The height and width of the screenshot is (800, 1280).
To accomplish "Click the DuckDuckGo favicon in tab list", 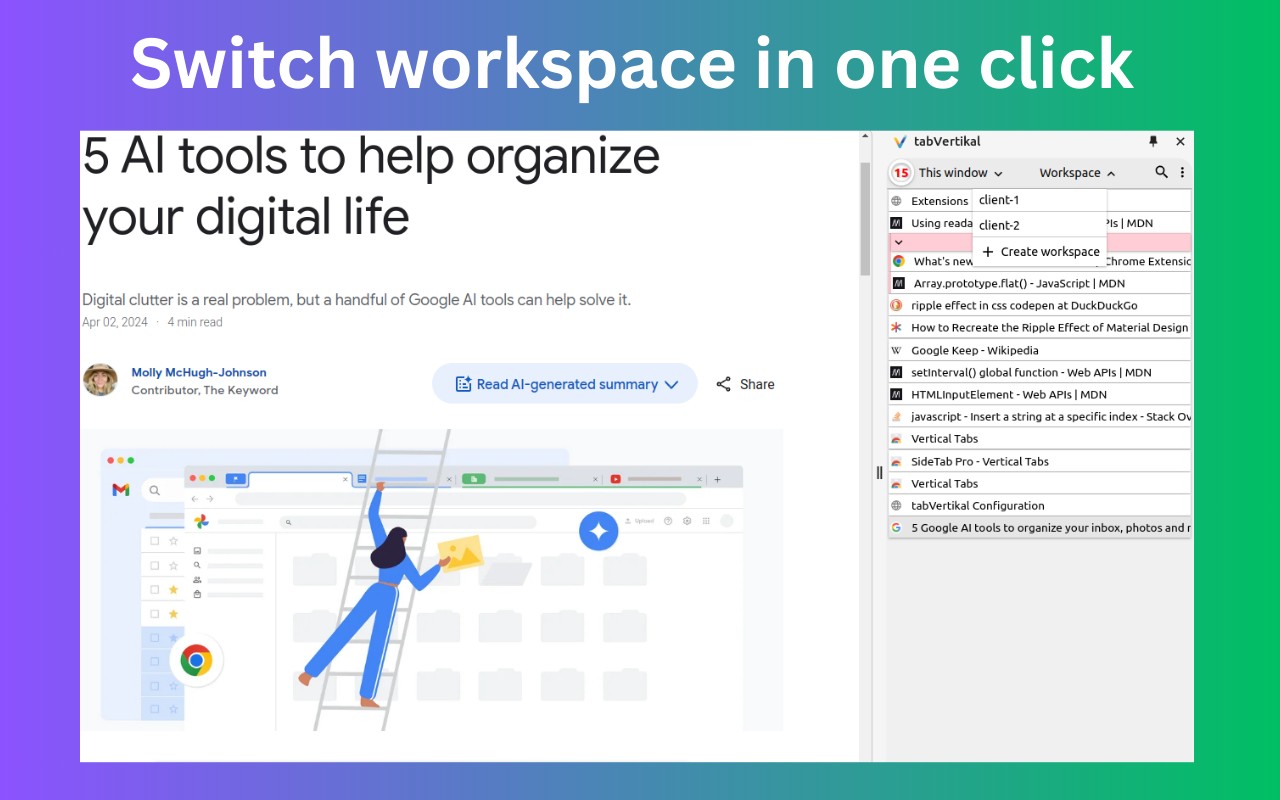I will 897,305.
